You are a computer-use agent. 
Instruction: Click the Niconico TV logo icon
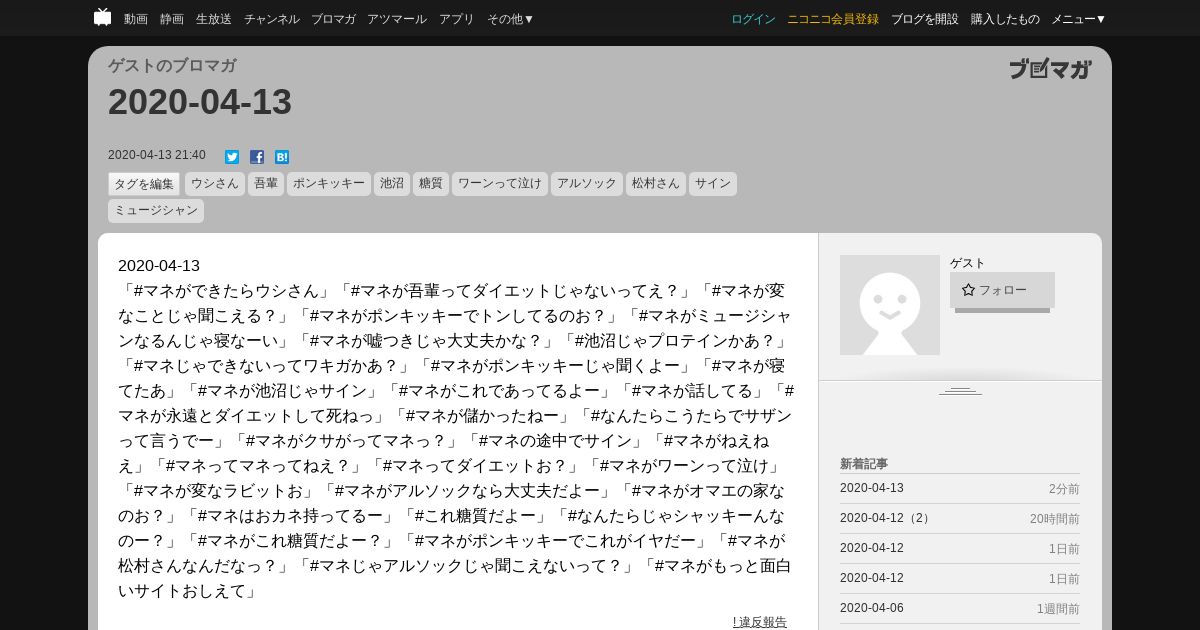[x=102, y=17]
